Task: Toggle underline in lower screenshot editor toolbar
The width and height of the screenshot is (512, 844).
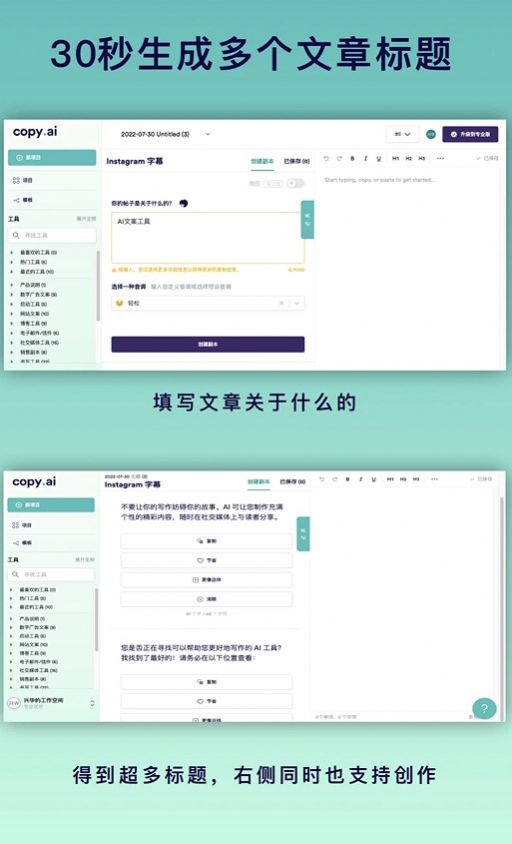Action: click(x=374, y=479)
